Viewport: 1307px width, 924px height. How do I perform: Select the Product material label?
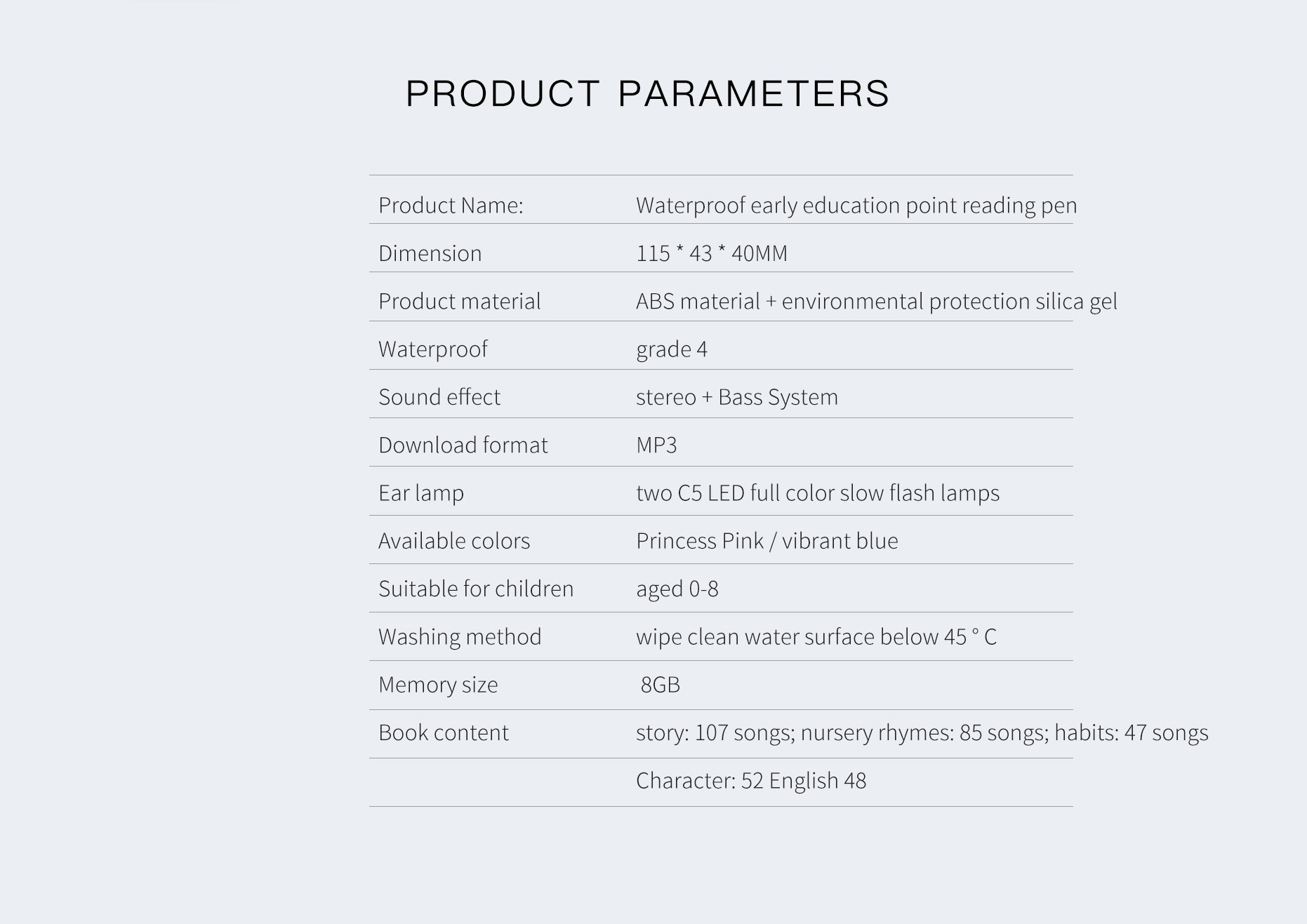[x=460, y=302]
